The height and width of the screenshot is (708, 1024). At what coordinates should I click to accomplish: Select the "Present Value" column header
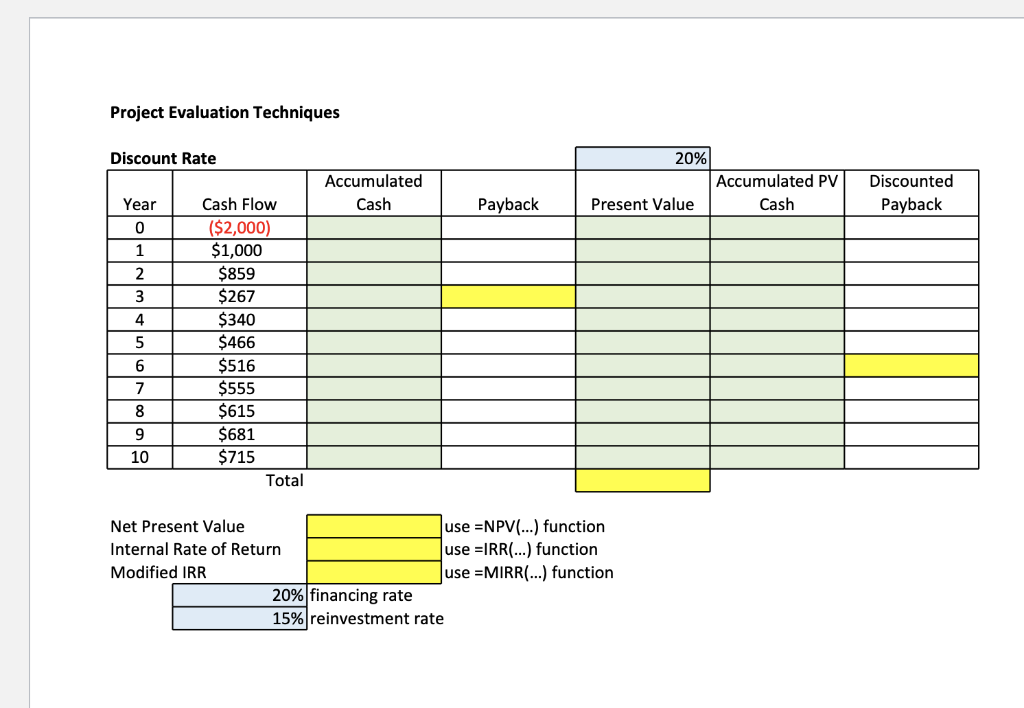643,193
